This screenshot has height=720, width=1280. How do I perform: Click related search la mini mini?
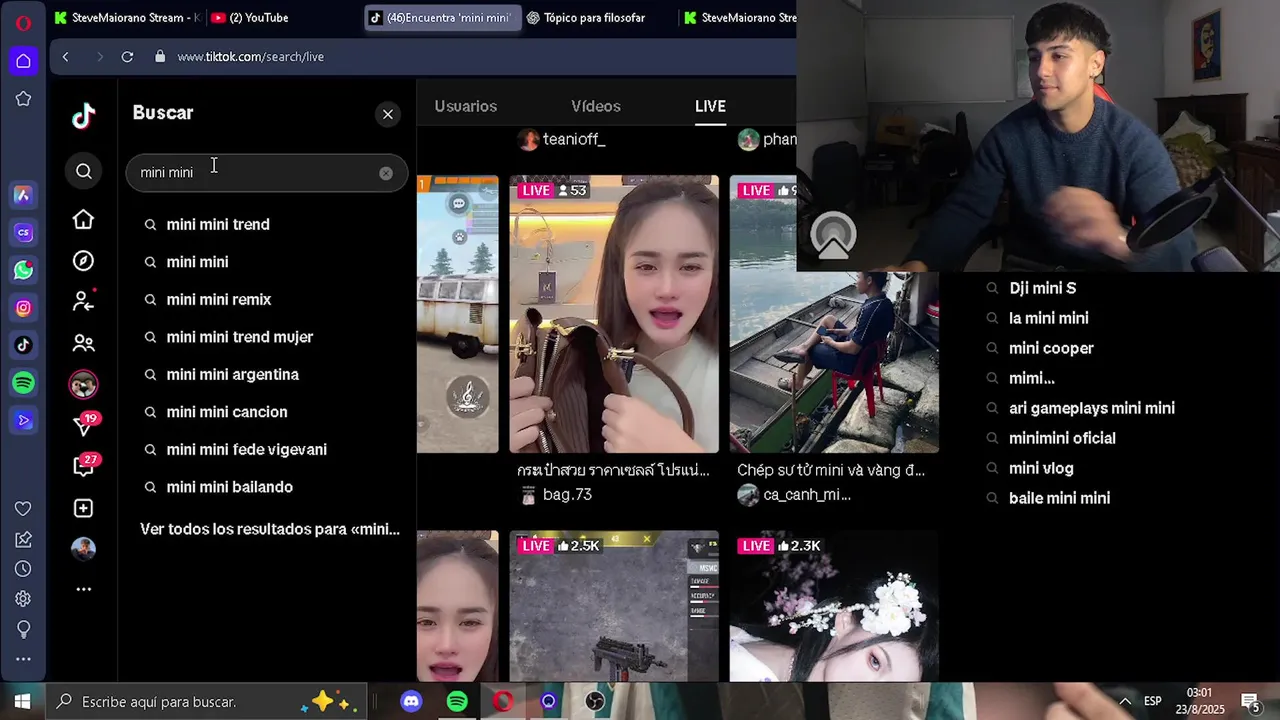(x=1049, y=318)
